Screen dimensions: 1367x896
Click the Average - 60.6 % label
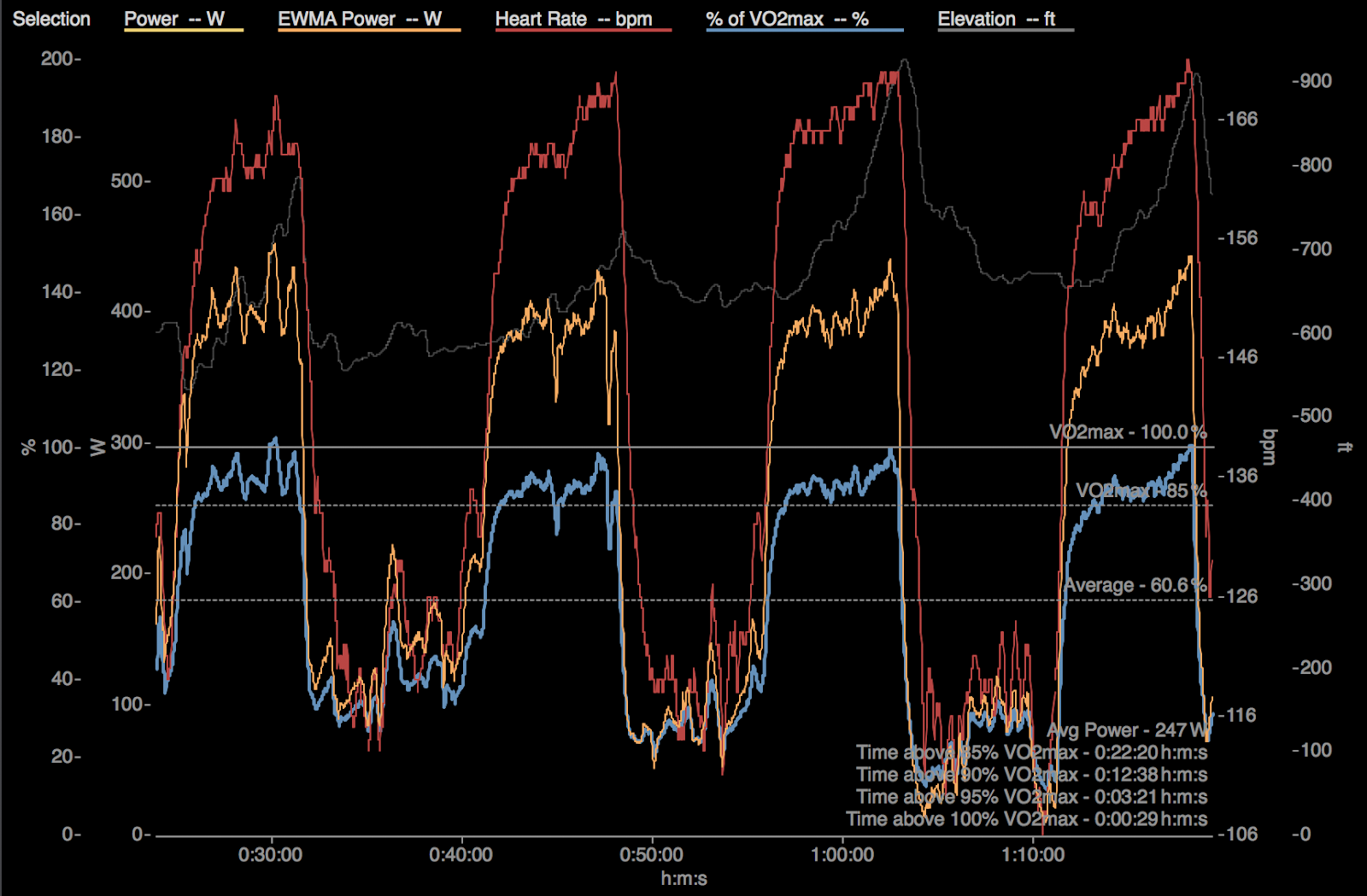click(x=1135, y=586)
